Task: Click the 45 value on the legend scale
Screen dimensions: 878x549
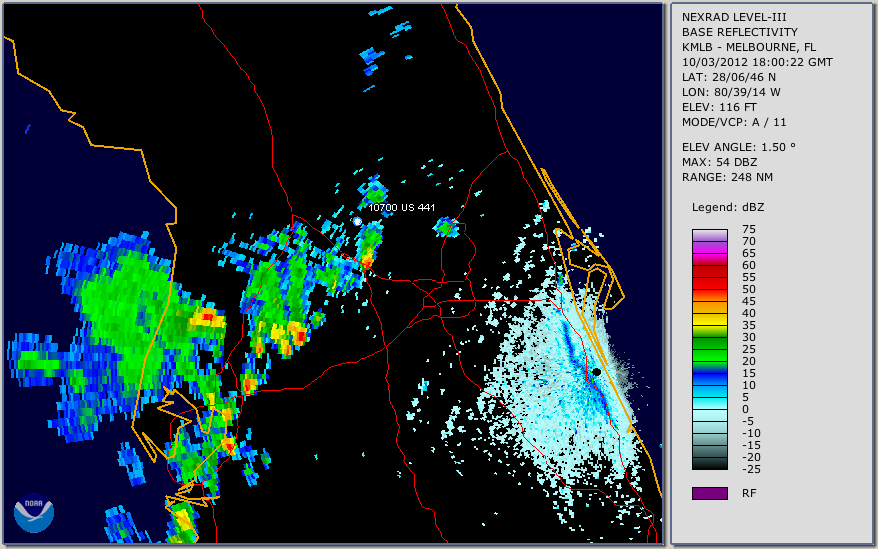Action: (749, 301)
